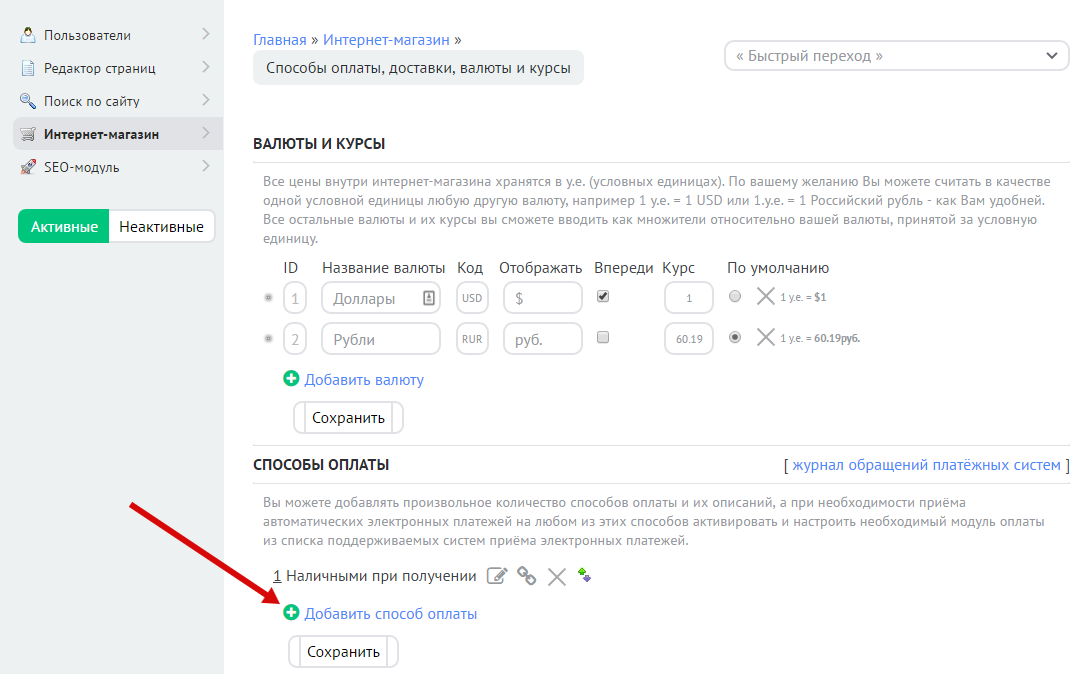Enable 'Впереди' checkbox for Рубли
Image resolution: width=1092 pixels, height=674 pixels.
click(603, 338)
